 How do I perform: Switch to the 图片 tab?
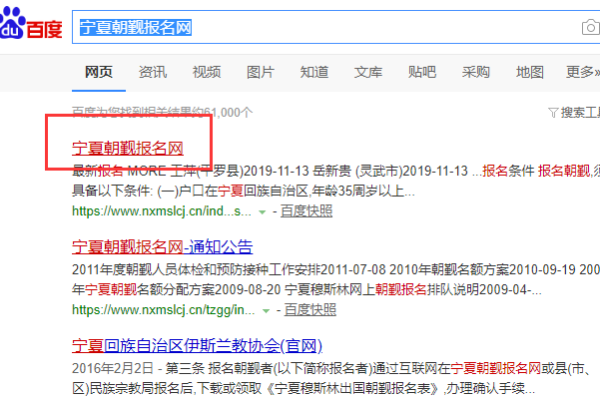point(261,72)
